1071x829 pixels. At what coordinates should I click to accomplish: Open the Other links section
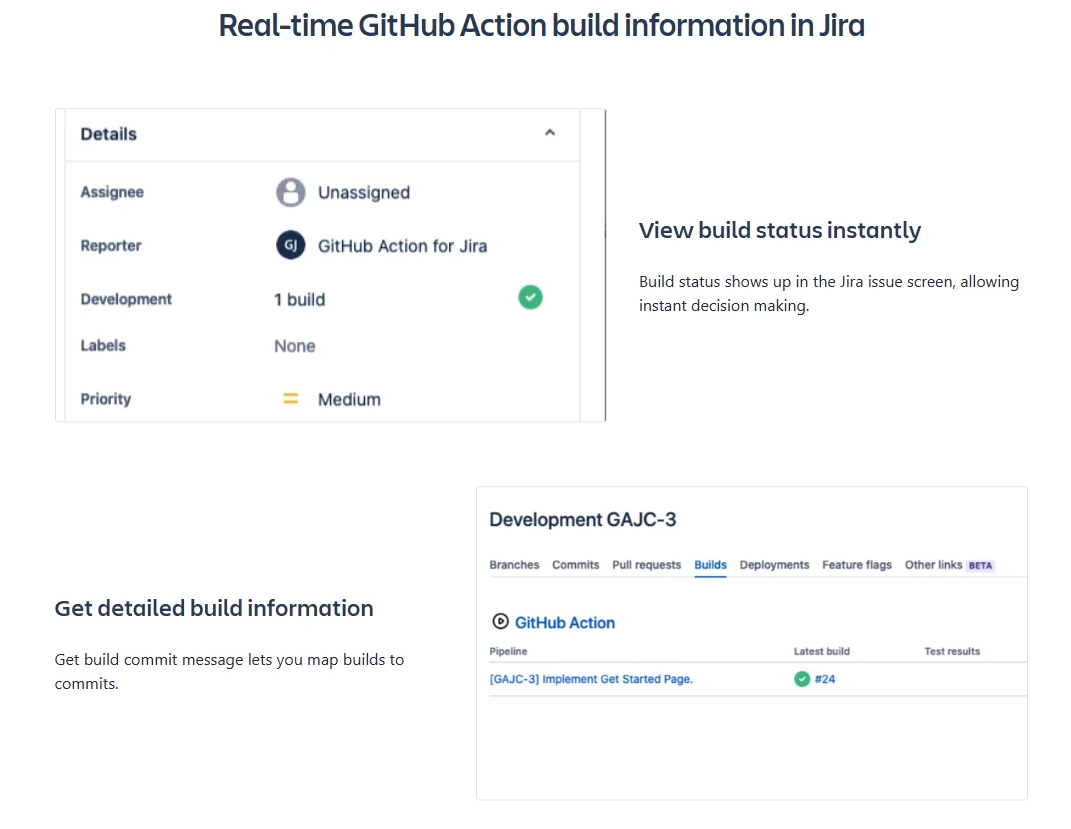coord(936,564)
